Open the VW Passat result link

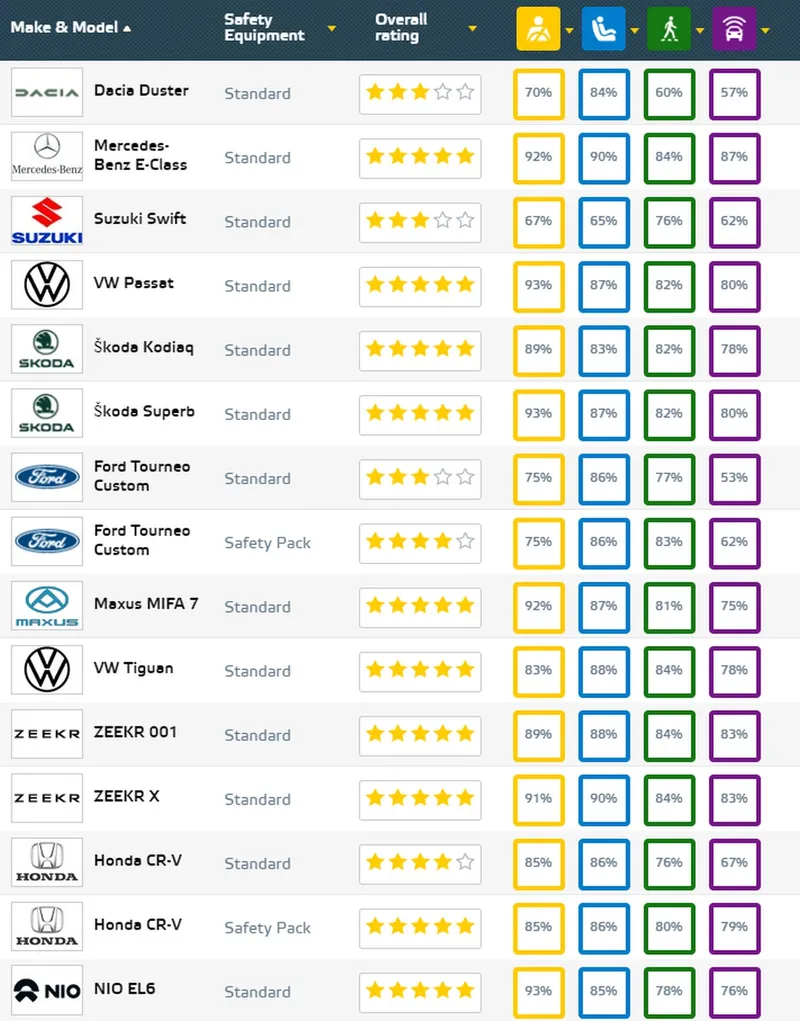133,283
